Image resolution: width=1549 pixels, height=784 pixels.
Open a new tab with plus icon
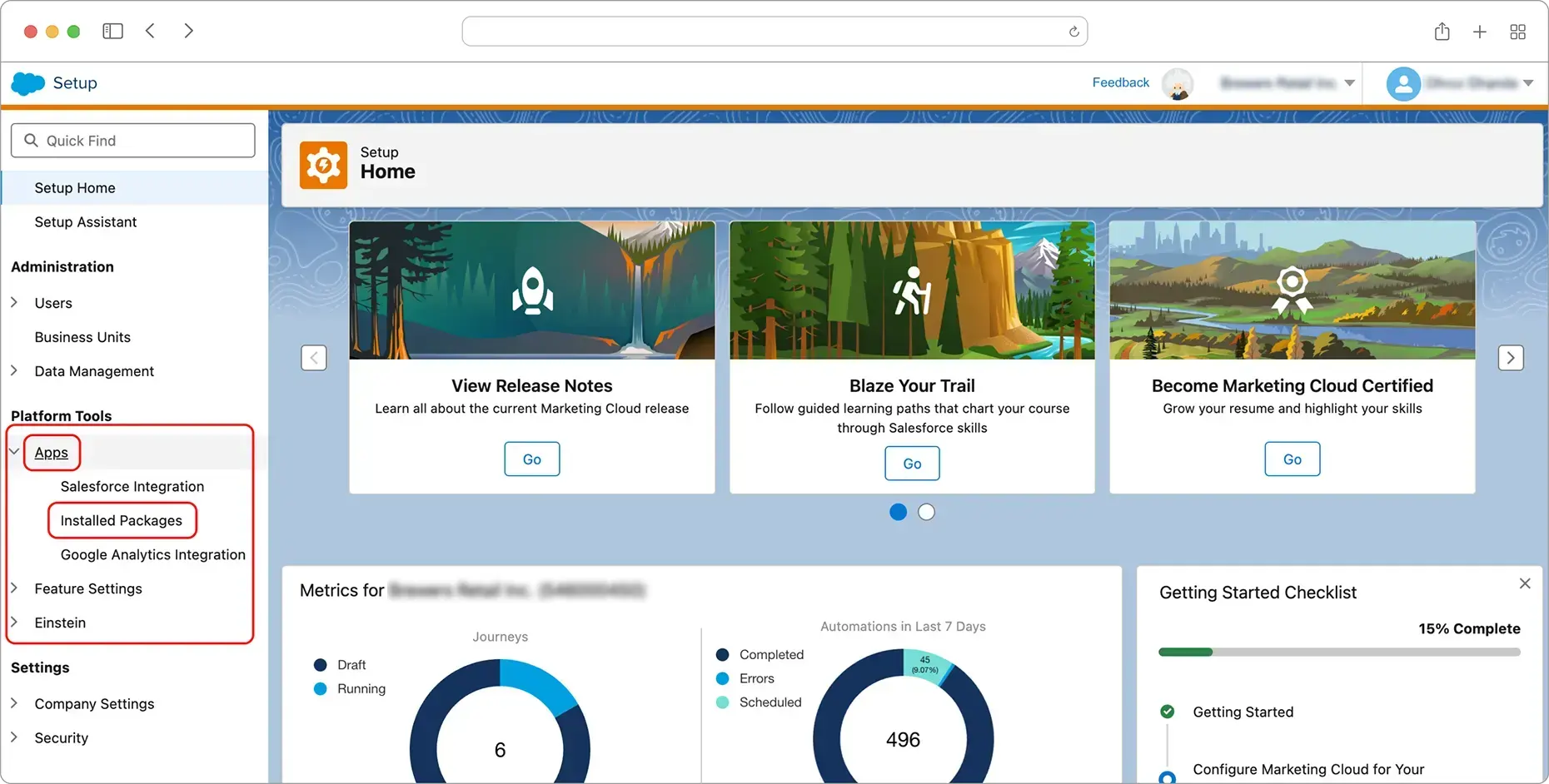[x=1479, y=32]
